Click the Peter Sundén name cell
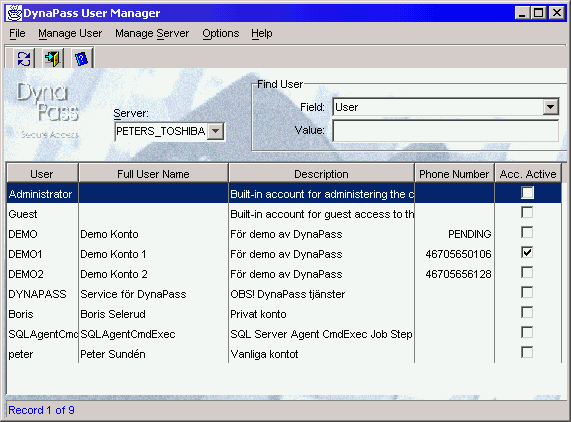This screenshot has width=571, height=422. click(x=153, y=354)
